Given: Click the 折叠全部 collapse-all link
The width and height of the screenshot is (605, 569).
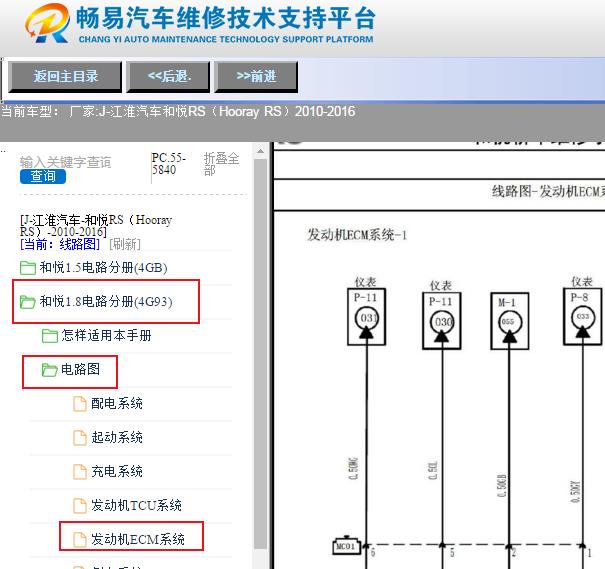Looking at the screenshot, I should (221, 164).
